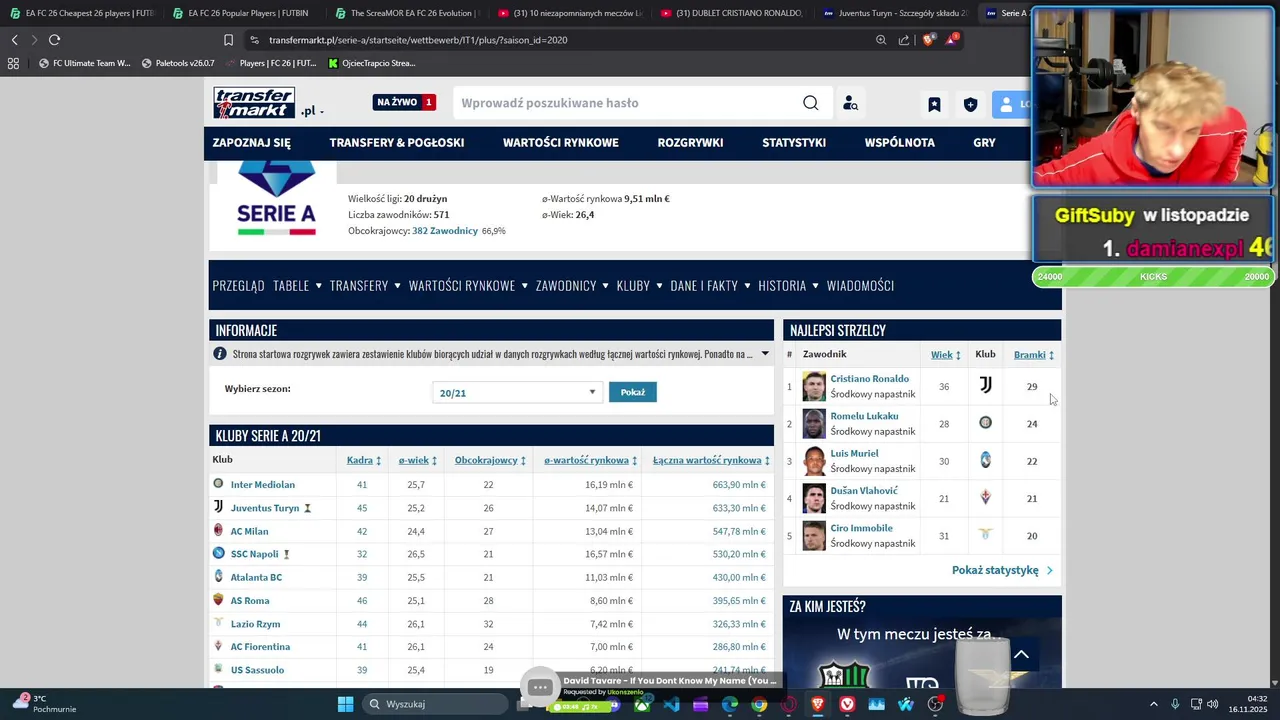Open Pokaż statystykę link
1280x720 pixels.
point(1002,570)
